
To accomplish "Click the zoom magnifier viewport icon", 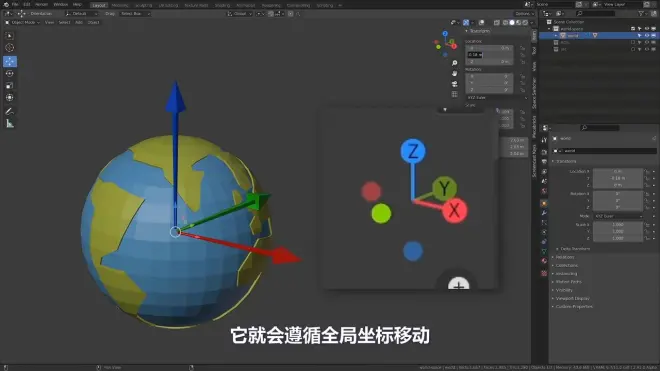I will [455, 63].
